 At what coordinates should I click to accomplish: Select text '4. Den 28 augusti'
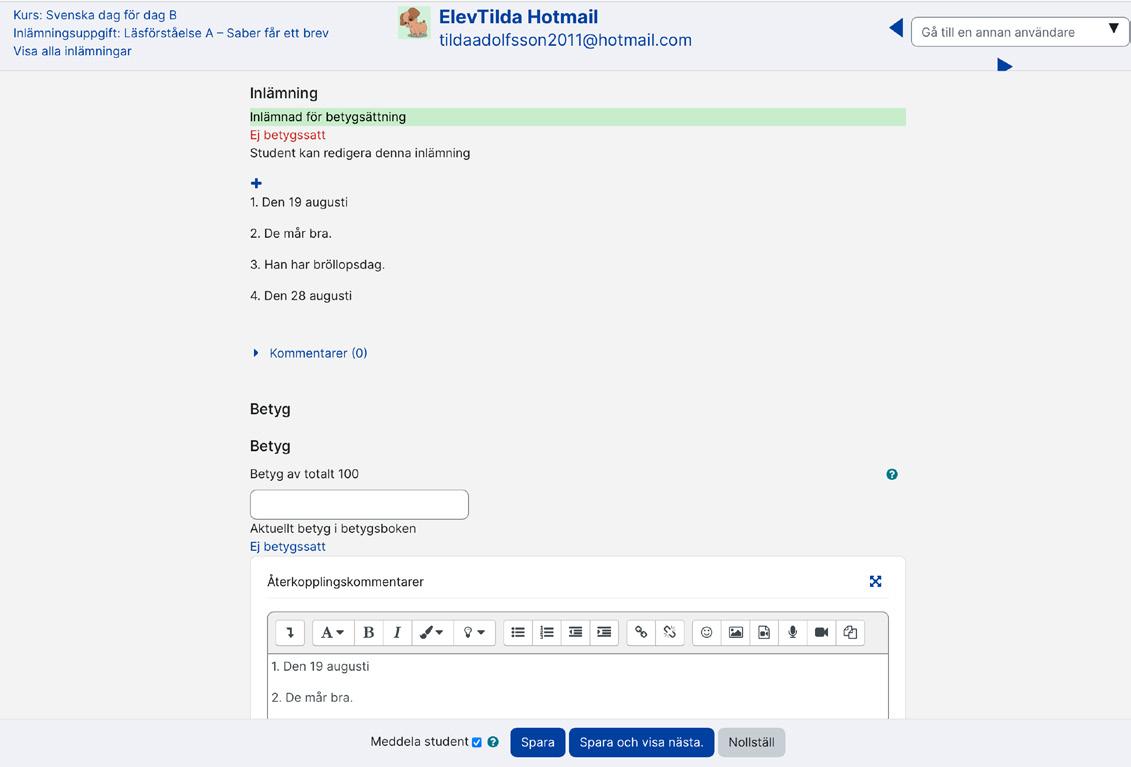(x=301, y=296)
